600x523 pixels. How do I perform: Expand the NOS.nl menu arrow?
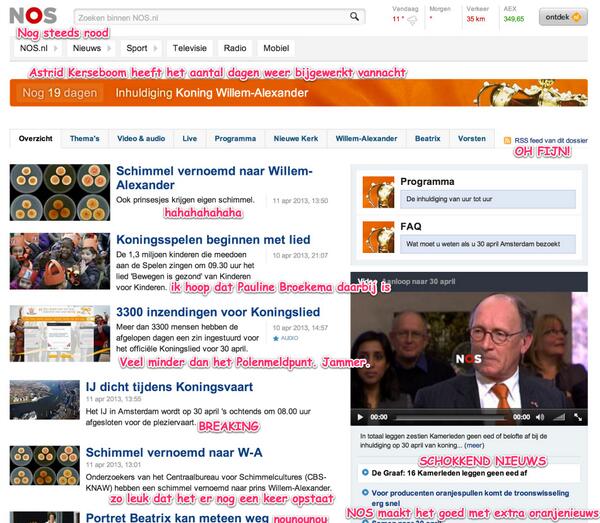pyautogui.click(x=55, y=48)
